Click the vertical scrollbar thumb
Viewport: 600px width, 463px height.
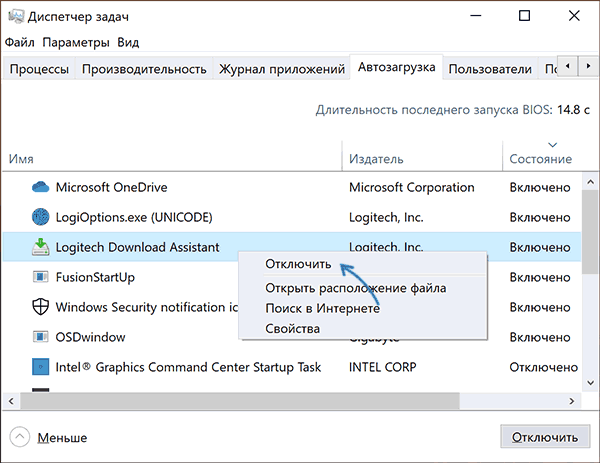(590, 232)
